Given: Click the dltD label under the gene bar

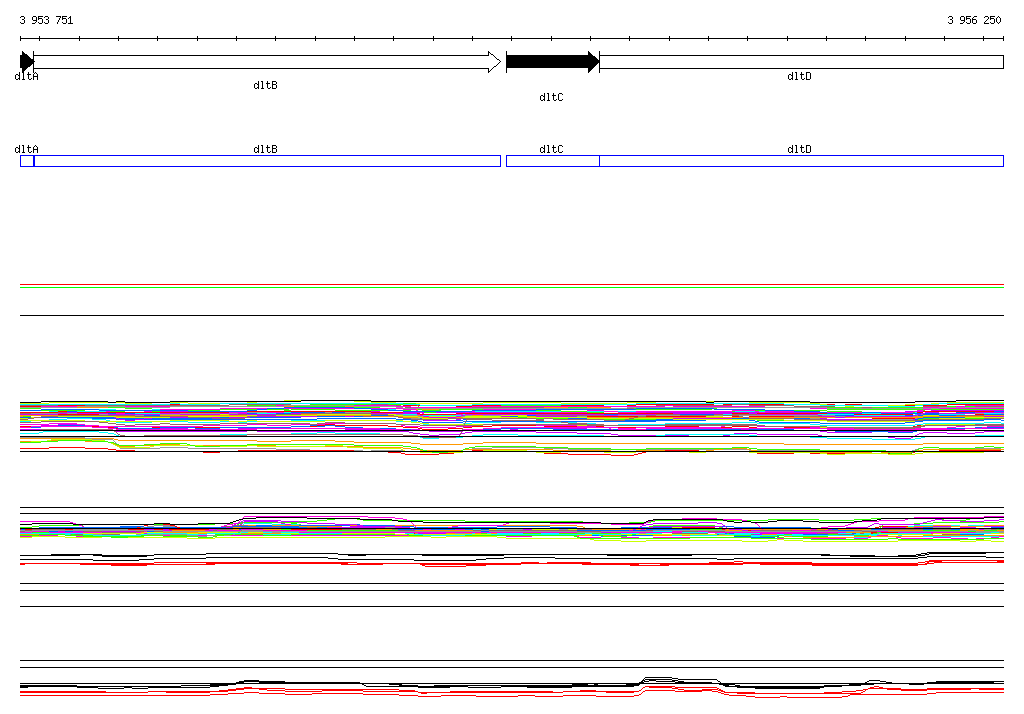Looking at the screenshot, I should coord(799,76).
